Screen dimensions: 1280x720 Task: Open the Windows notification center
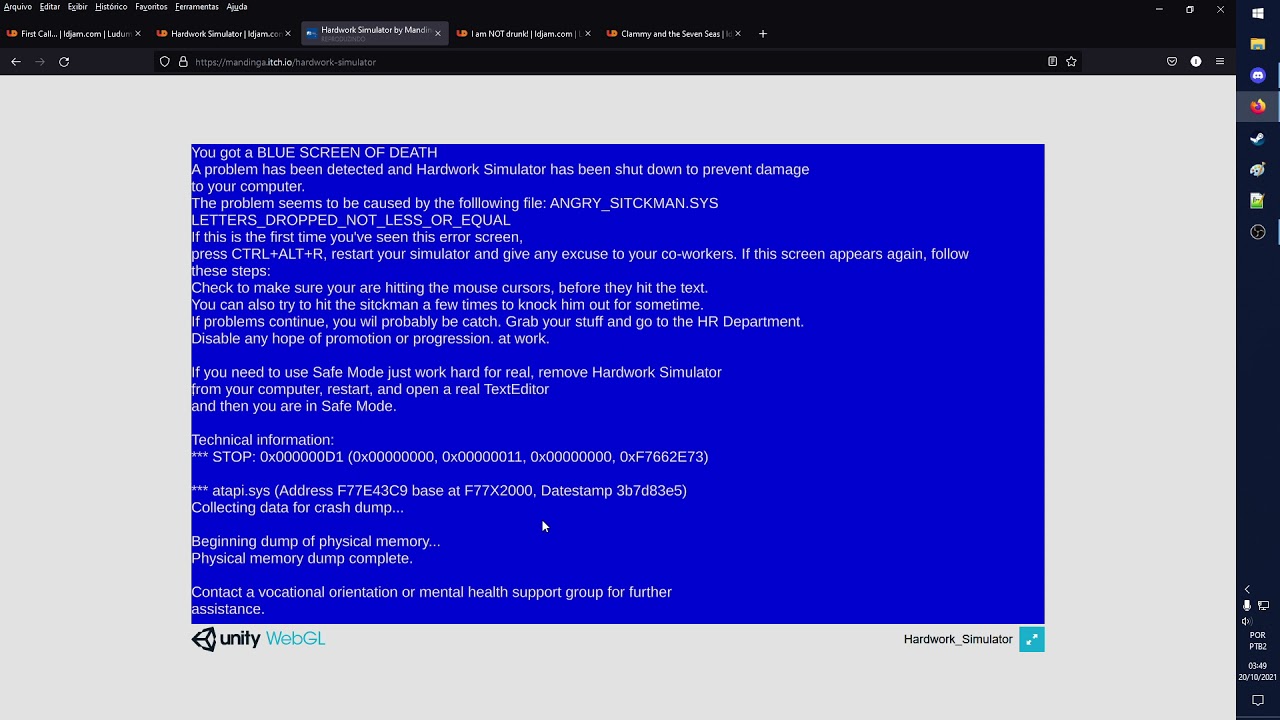point(1258,700)
